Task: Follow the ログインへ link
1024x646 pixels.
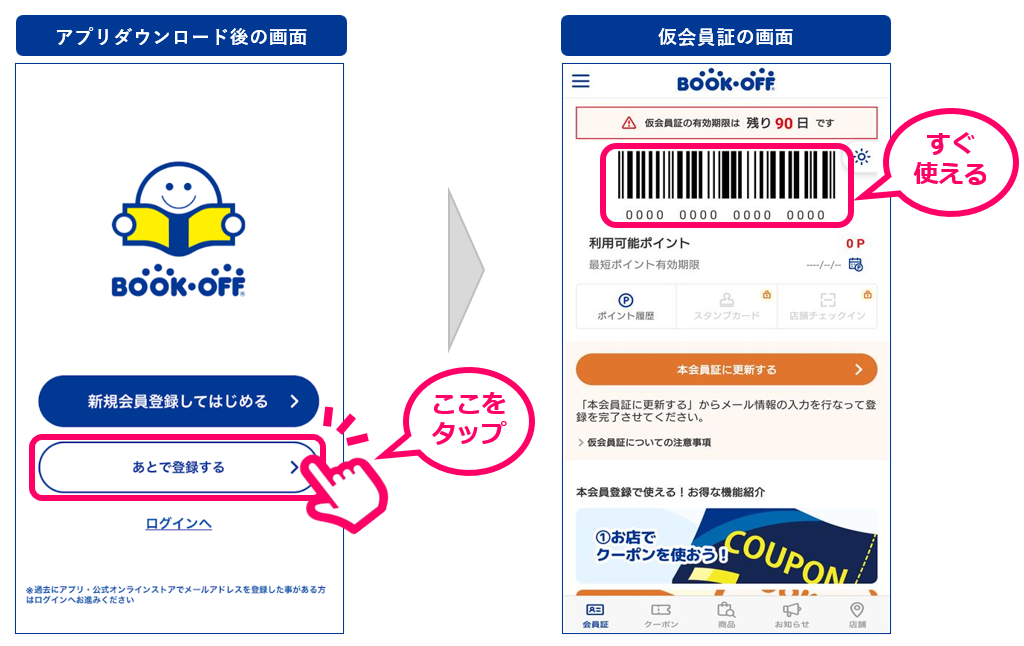Action: pyautogui.click(x=178, y=523)
